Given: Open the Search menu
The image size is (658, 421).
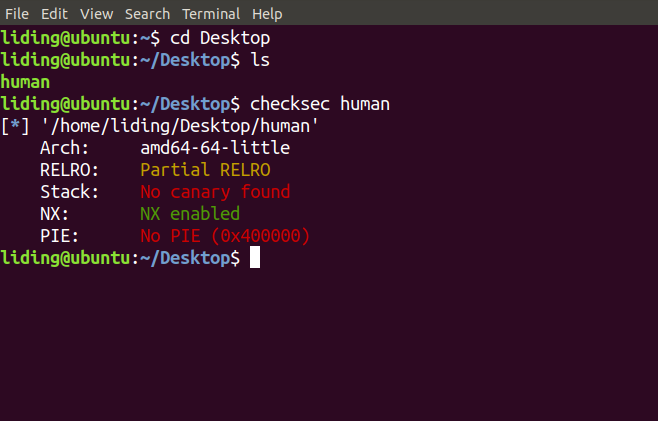Looking at the screenshot, I should pos(147,14).
